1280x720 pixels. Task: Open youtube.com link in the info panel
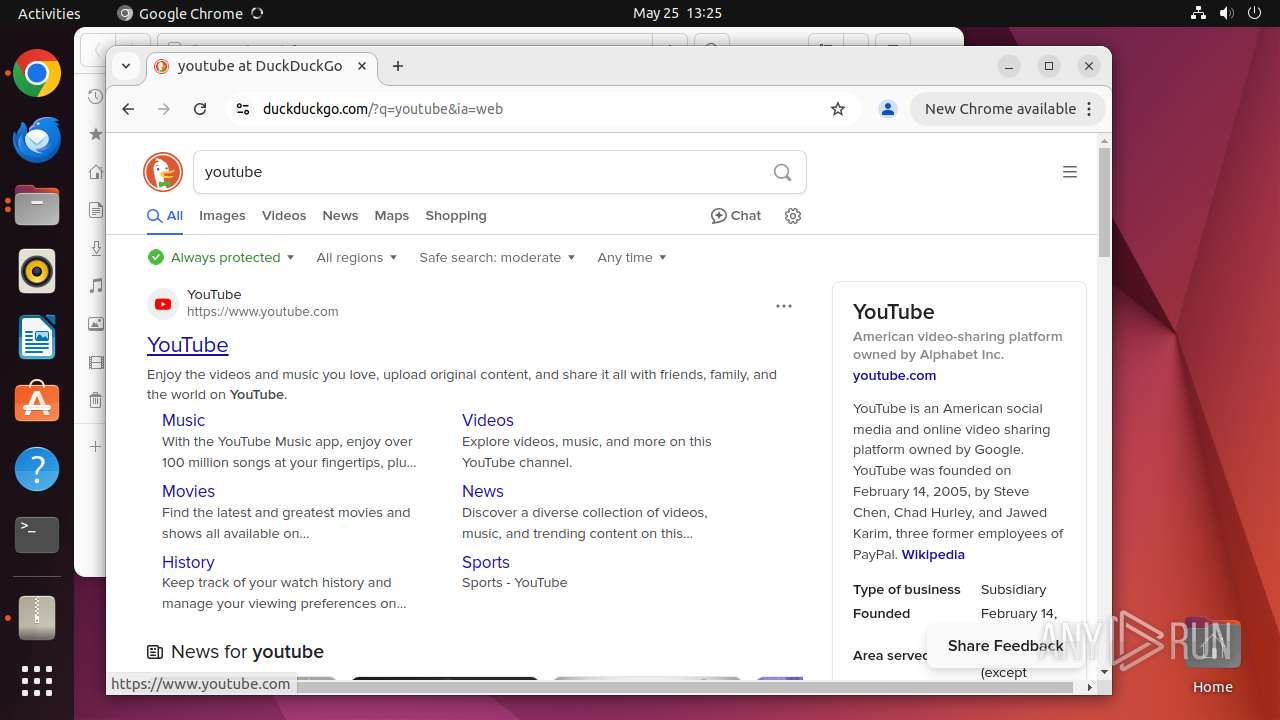tap(895, 376)
